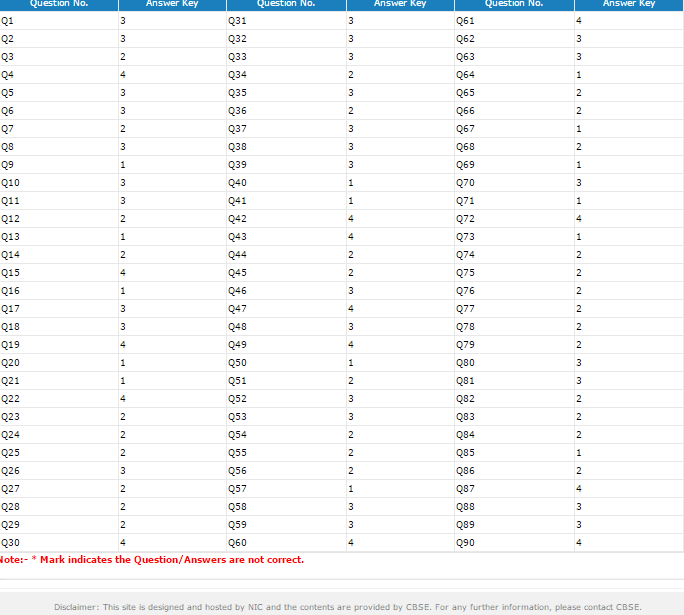Viewport: 684px width, 615px height.
Task: Select the Q72 answer key value
Action: [579, 219]
